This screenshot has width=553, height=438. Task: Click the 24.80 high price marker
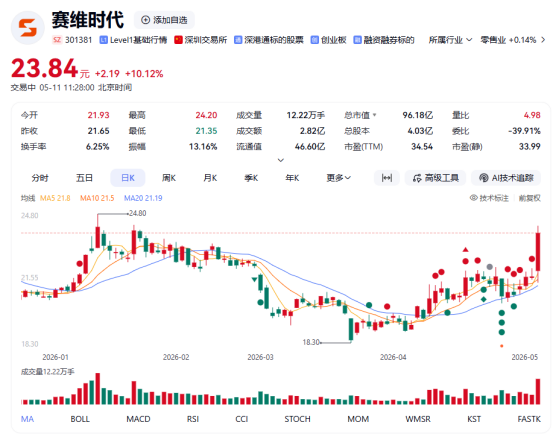click(137, 213)
